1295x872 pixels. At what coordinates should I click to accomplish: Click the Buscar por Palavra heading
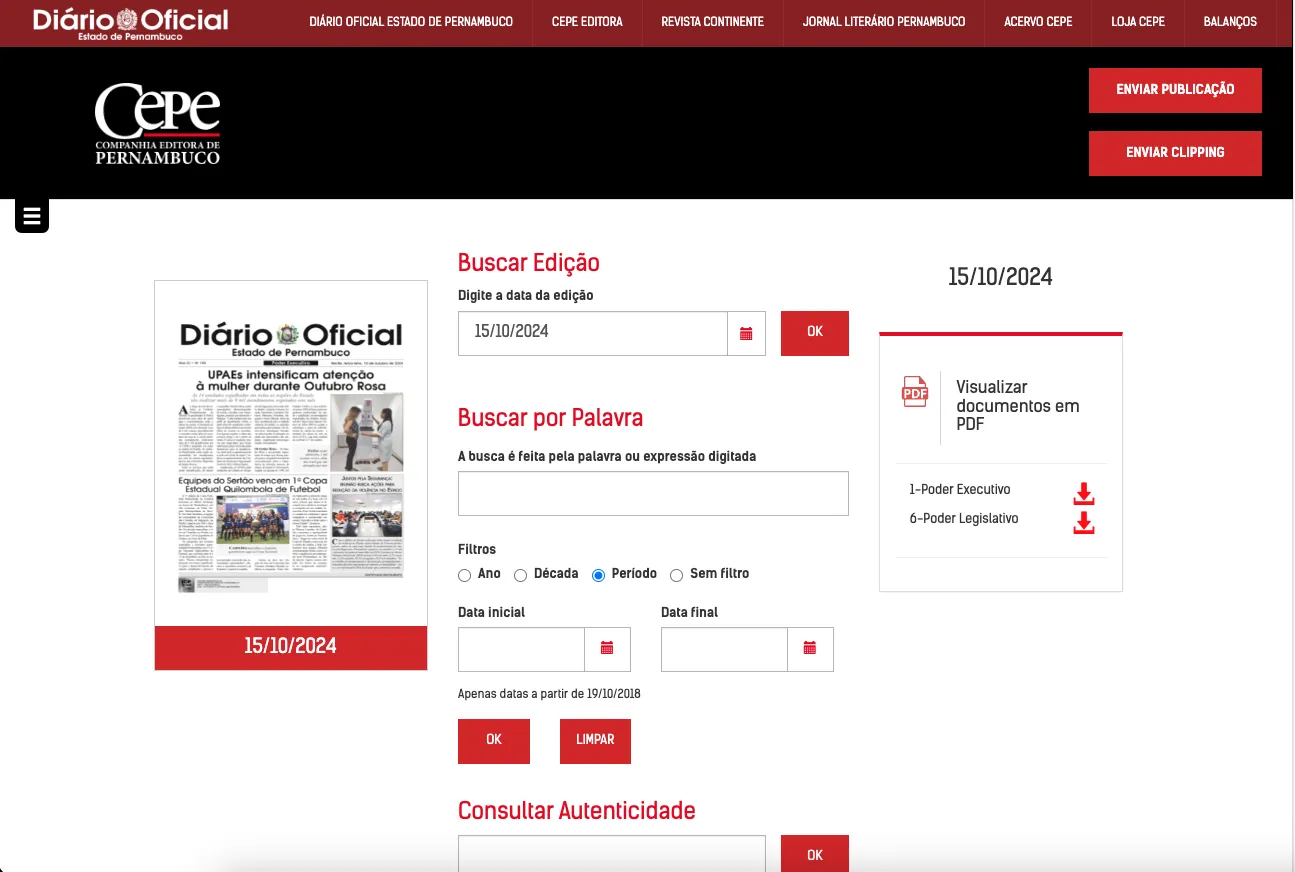(x=550, y=418)
